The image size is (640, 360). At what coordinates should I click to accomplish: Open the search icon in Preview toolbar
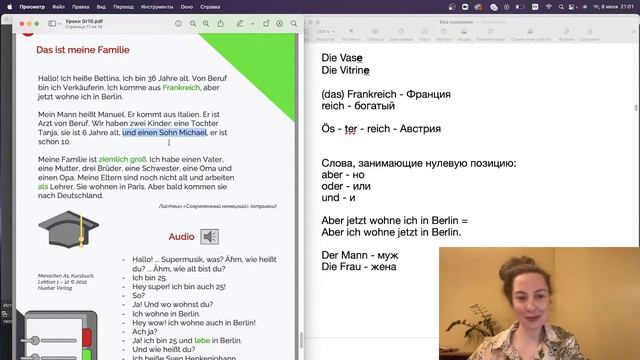(x=294, y=24)
